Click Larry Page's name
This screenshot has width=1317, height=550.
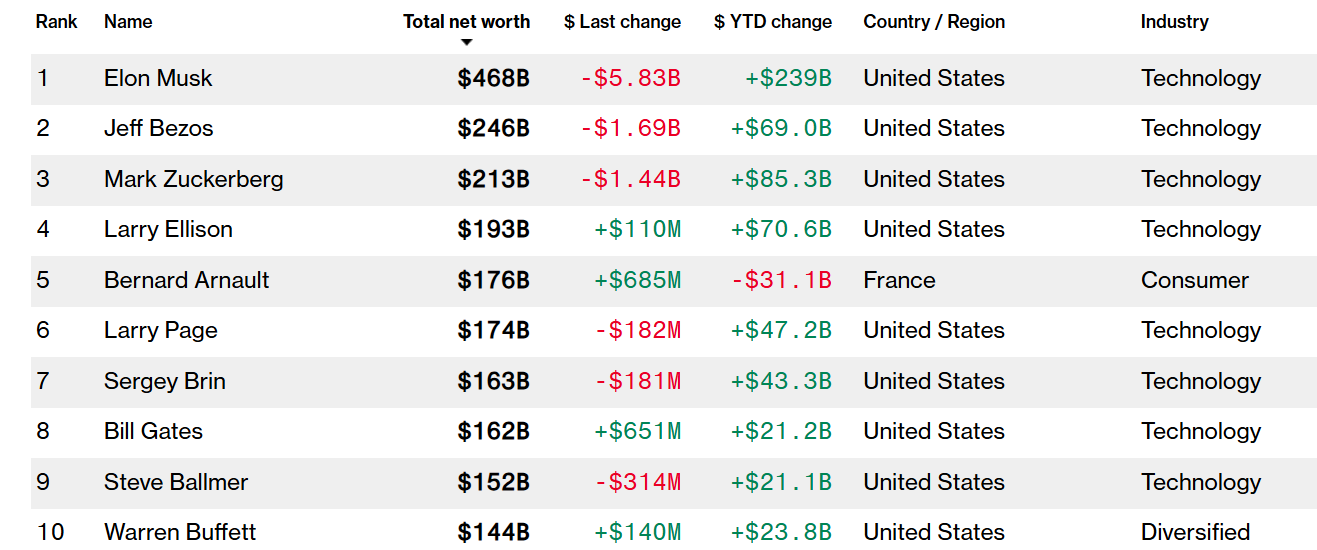coord(161,330)
